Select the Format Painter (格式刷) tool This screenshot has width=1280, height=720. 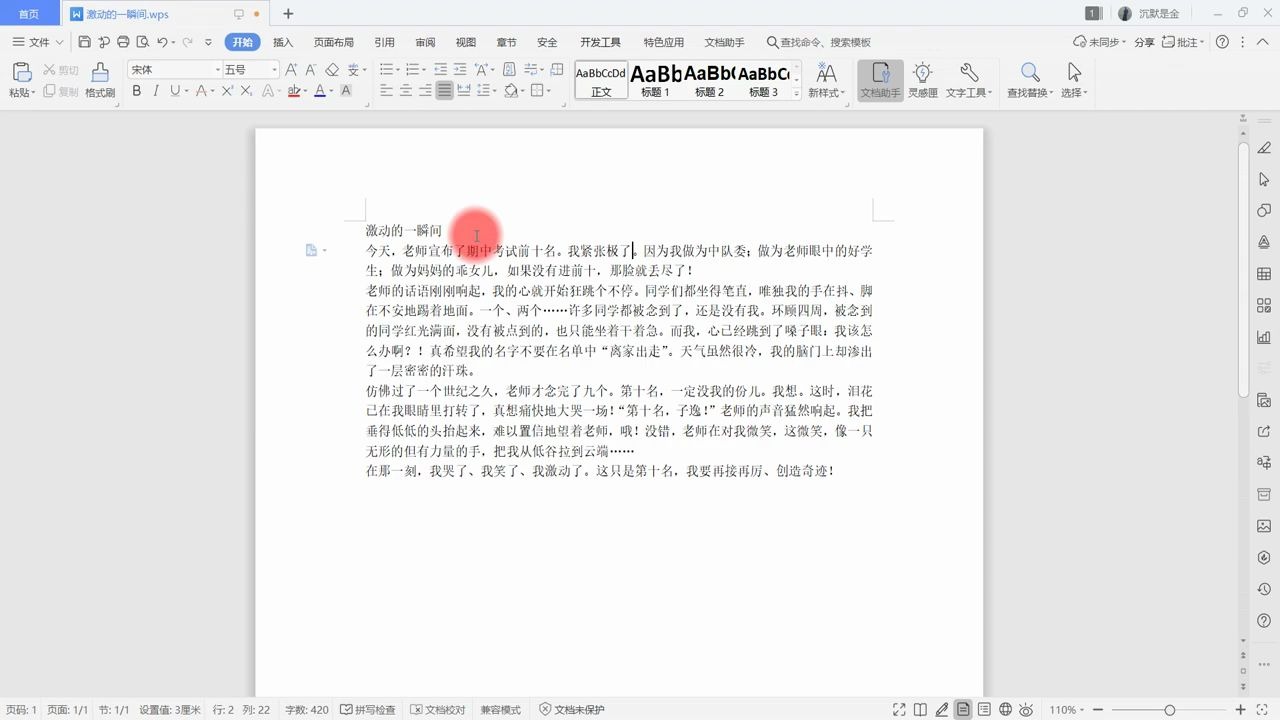(x=100, y=79)
